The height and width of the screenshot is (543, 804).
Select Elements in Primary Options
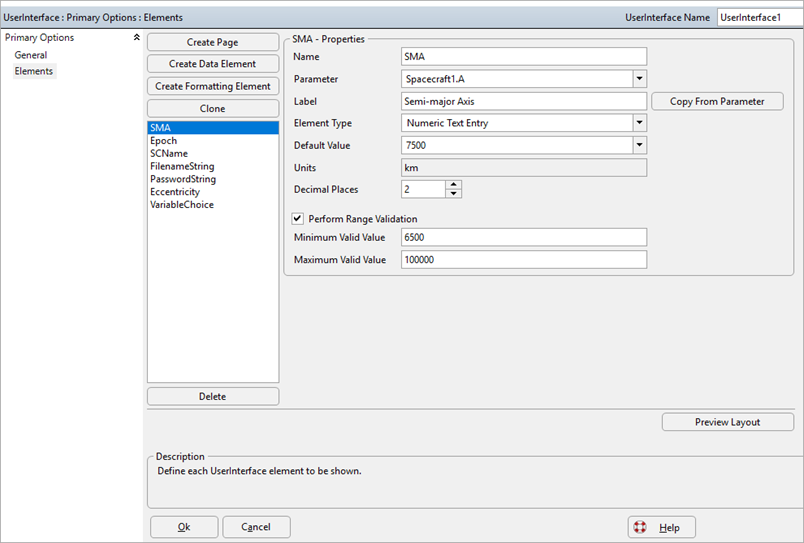tap(34, 71)
